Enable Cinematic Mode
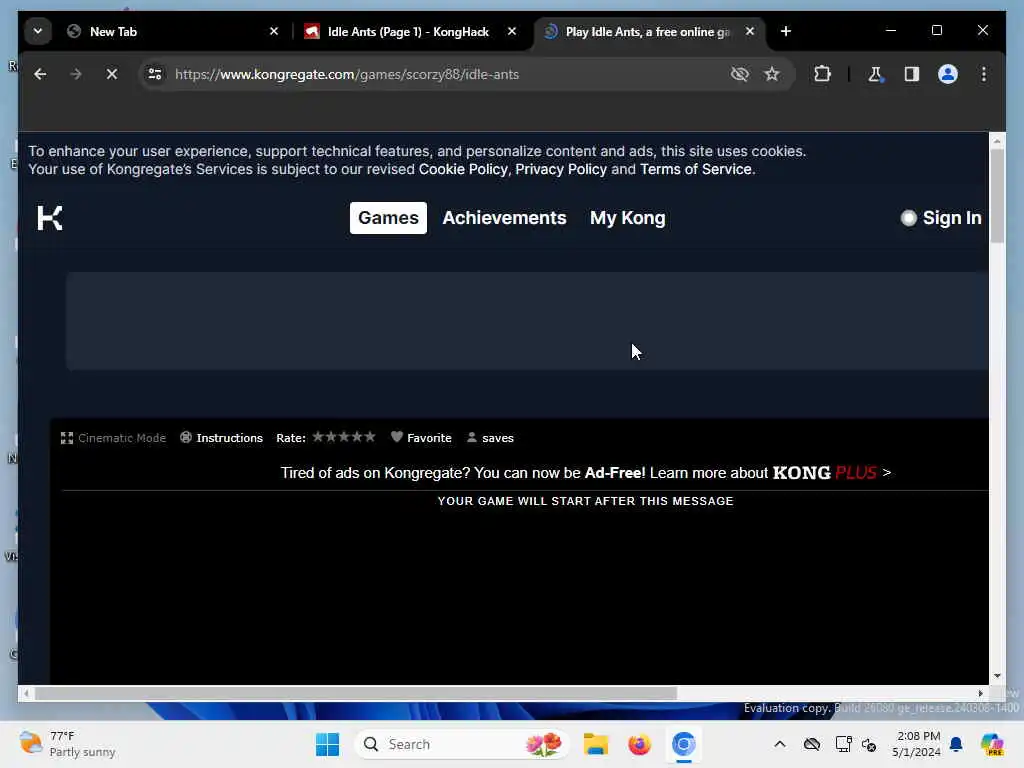 [113, 438]
